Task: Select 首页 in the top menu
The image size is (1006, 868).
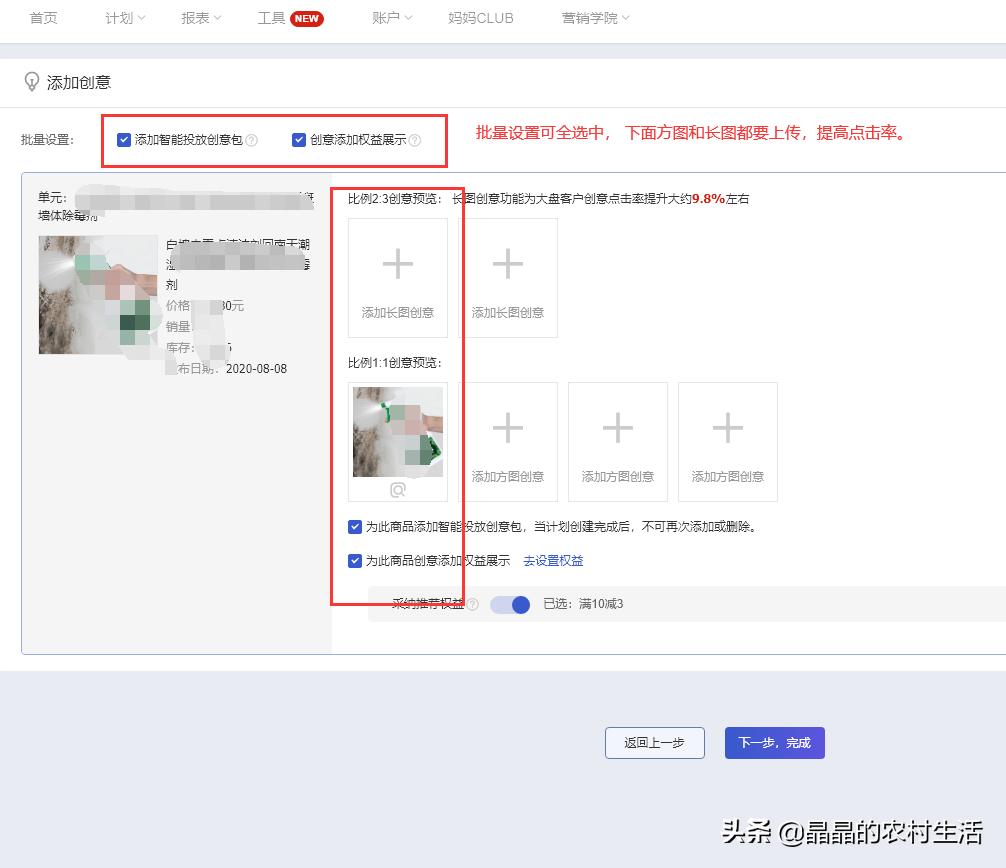Action: tap(43, 17)
